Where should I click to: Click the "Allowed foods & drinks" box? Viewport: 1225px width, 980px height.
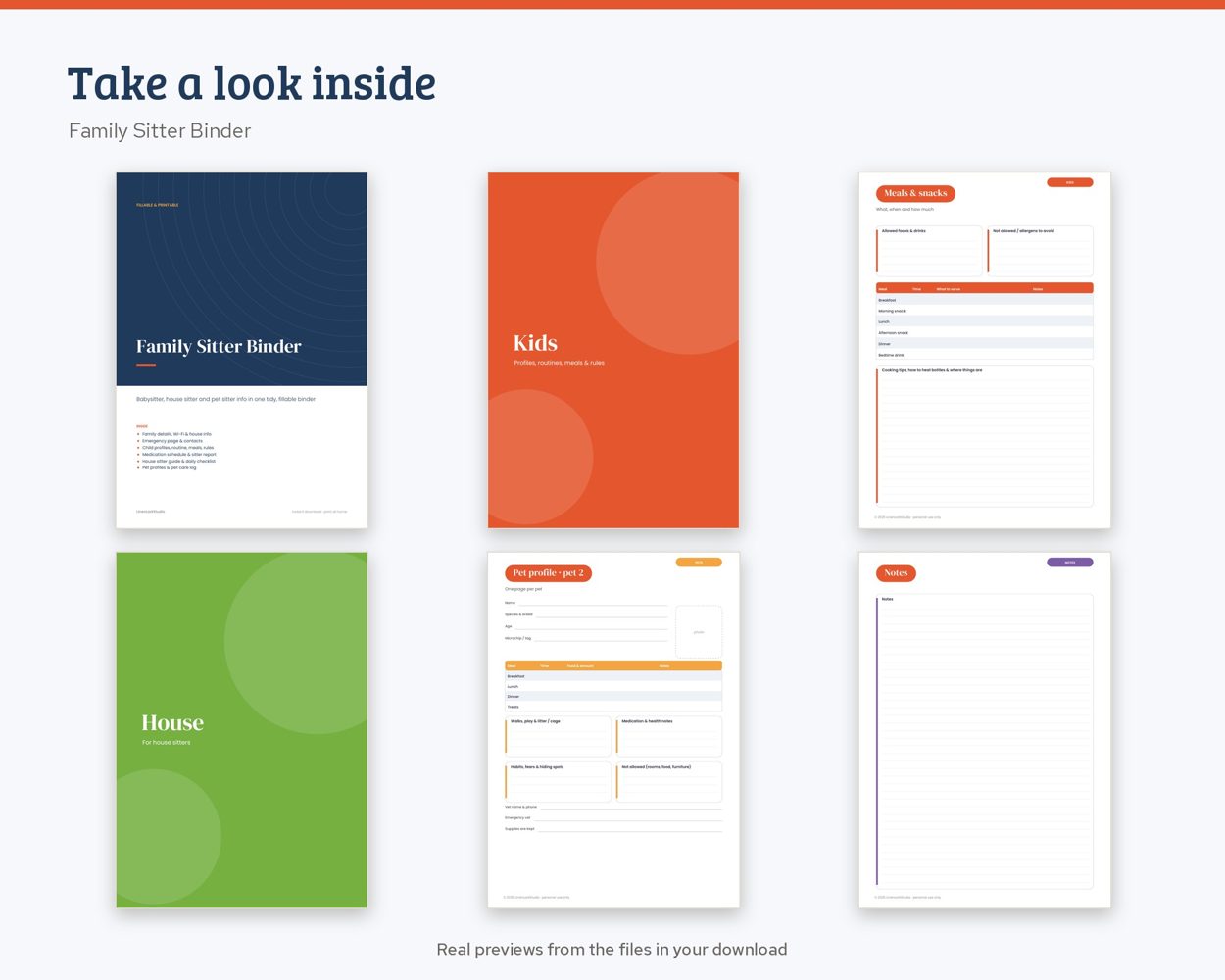(x=929, y=251)
